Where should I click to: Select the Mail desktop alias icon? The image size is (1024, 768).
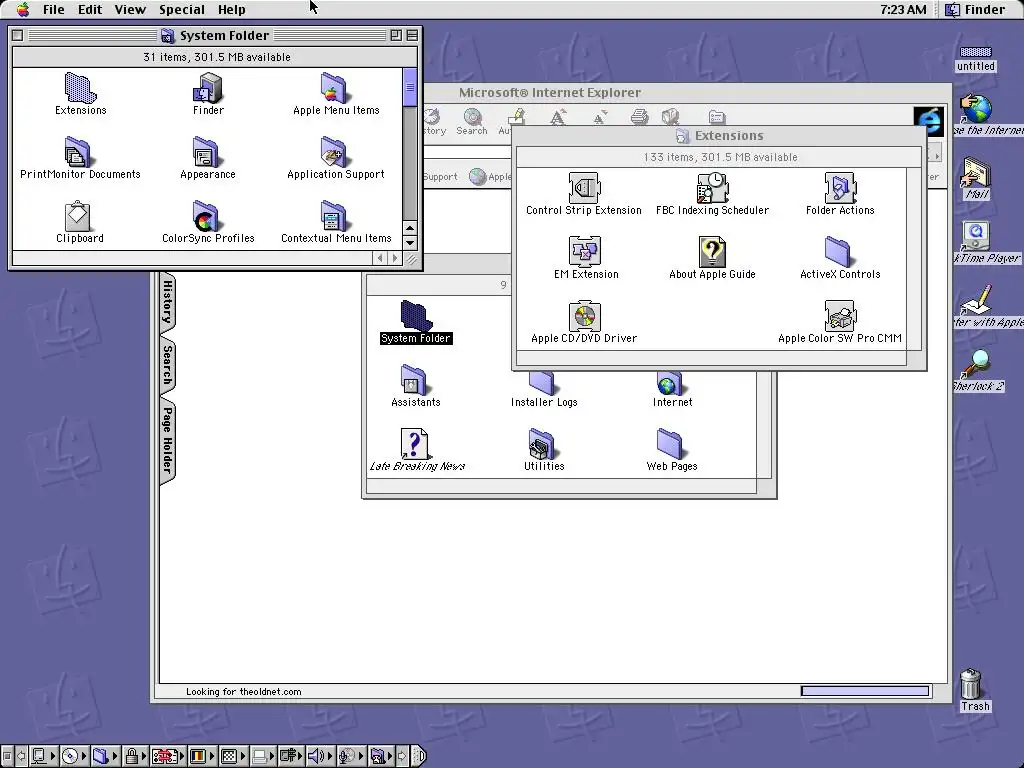point(976,173)
